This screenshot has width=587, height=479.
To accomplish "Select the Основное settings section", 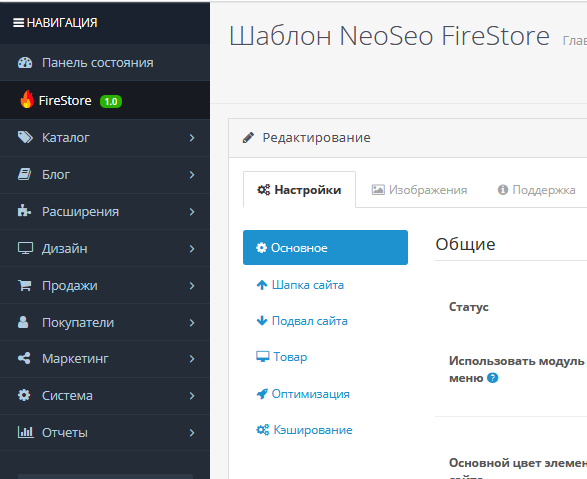I will click(x=325, y=247).
